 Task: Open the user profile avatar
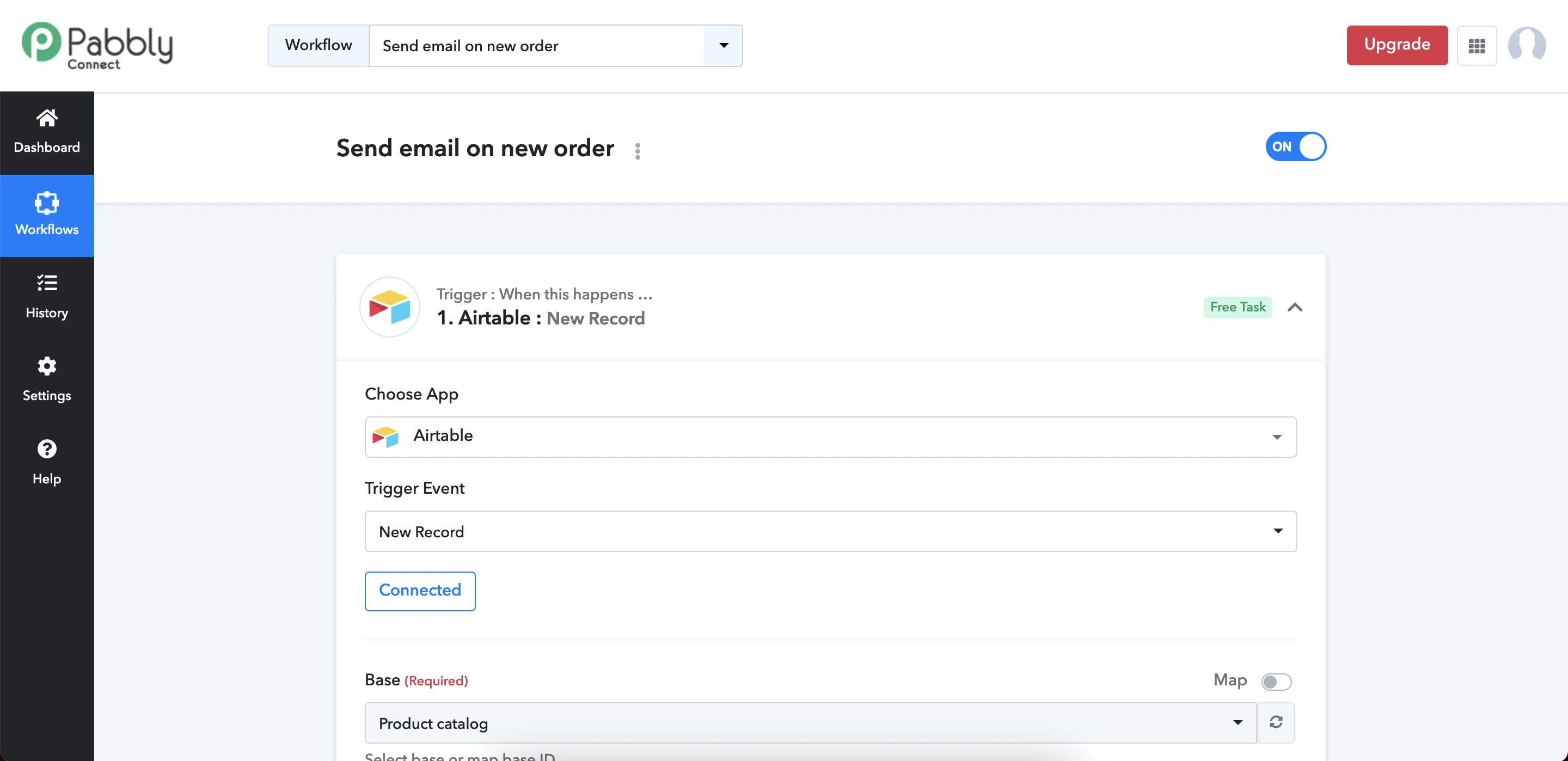pyautogui.click(x=1526, y=45)
